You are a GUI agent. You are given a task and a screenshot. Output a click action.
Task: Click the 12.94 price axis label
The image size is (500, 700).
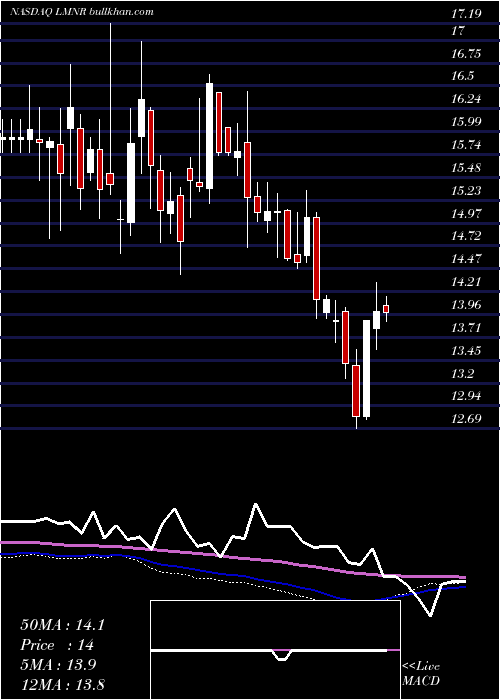pos(466,396)
